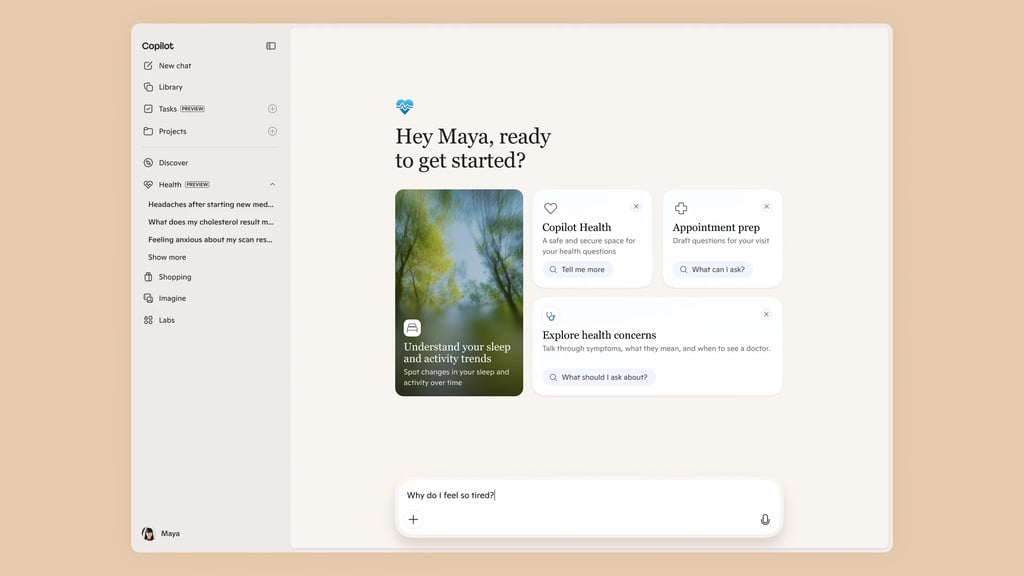Click the heart icon on Copilot Health card

click(551, 208)
